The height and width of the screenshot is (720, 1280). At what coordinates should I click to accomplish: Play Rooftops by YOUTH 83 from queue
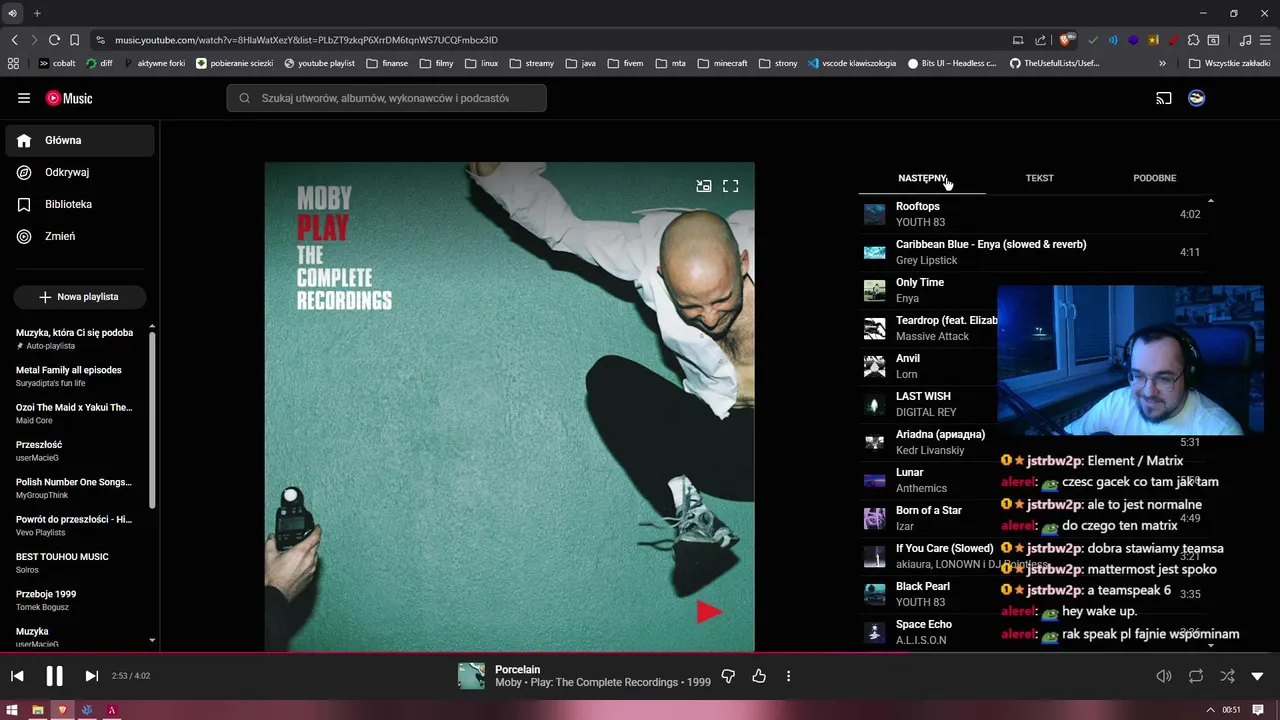[1032, 214]
